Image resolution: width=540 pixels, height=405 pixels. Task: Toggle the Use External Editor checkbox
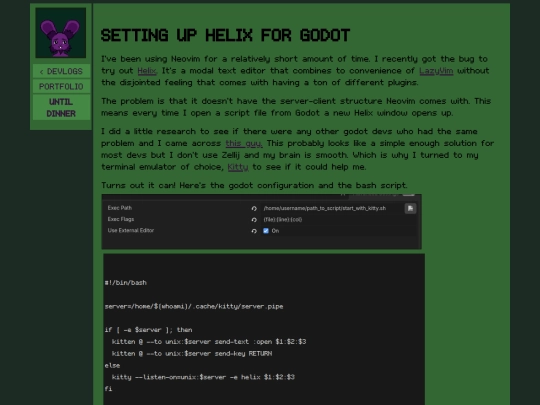(266, 231)
